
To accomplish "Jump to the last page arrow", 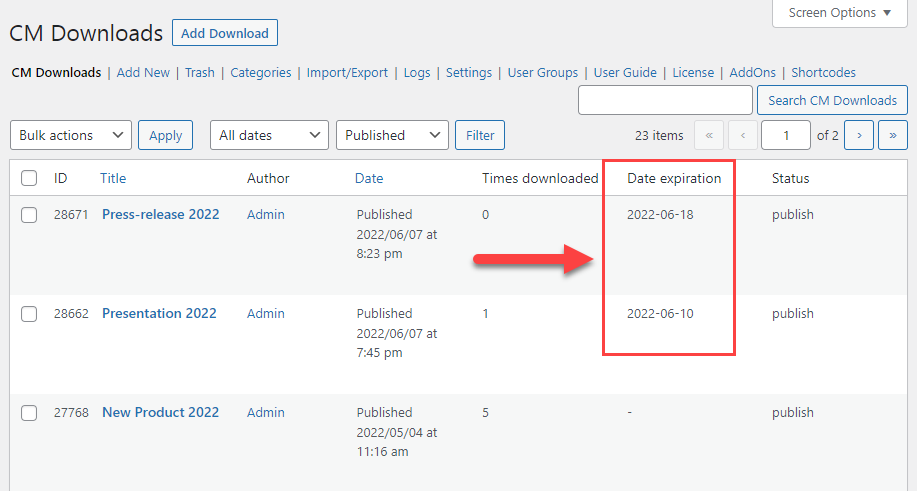I will [x=893, y=135].
